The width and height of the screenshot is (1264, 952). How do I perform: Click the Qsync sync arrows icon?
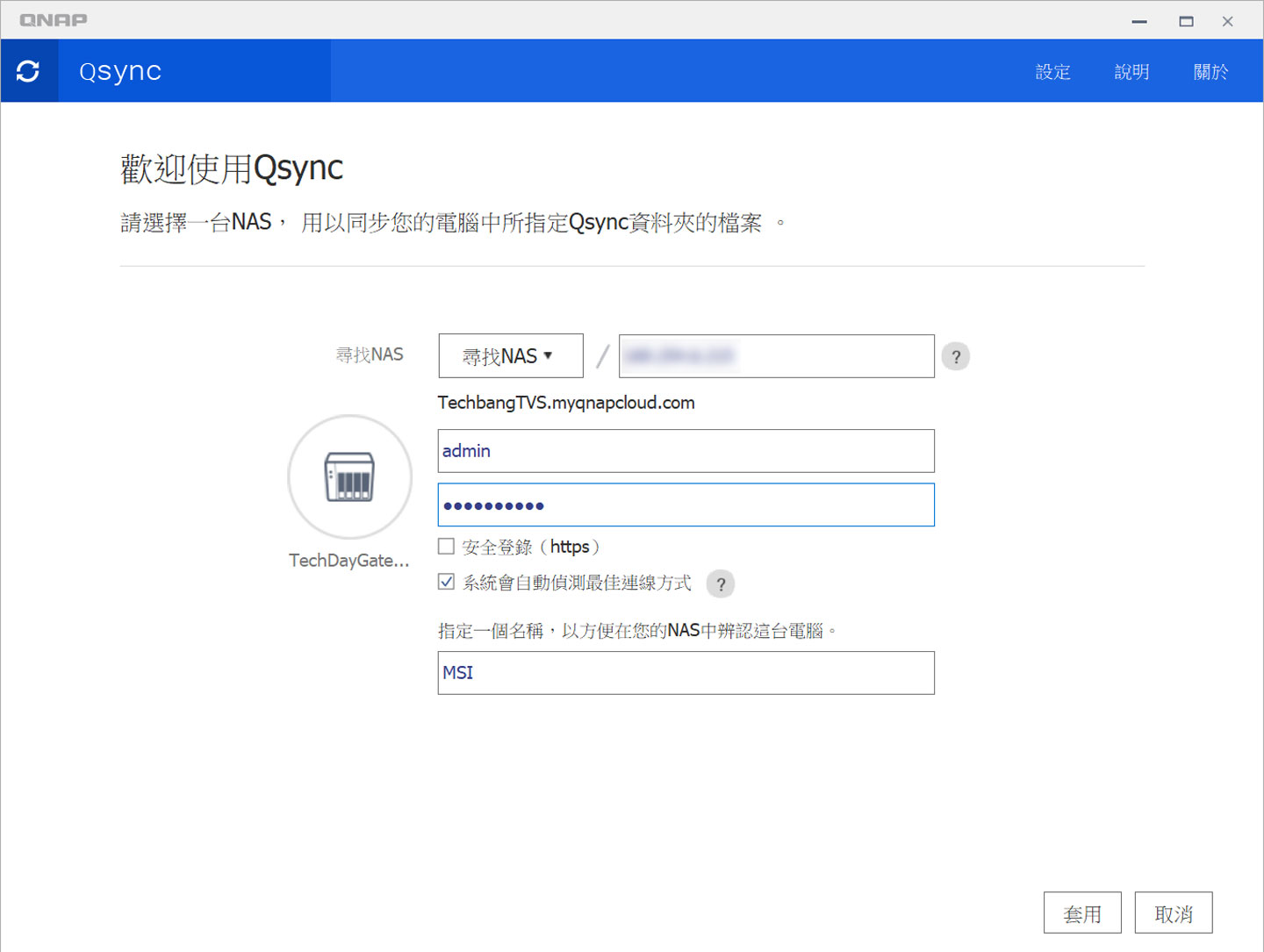[28, 71]
